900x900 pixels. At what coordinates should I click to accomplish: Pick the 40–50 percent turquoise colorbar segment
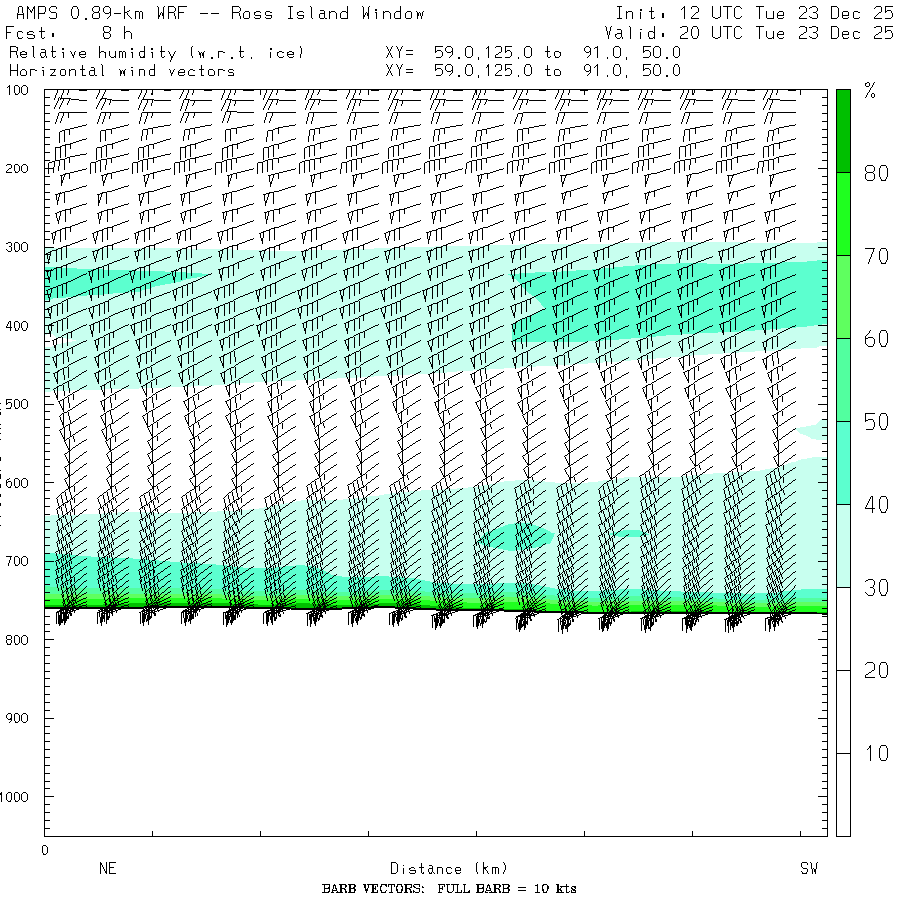(843, 462)
